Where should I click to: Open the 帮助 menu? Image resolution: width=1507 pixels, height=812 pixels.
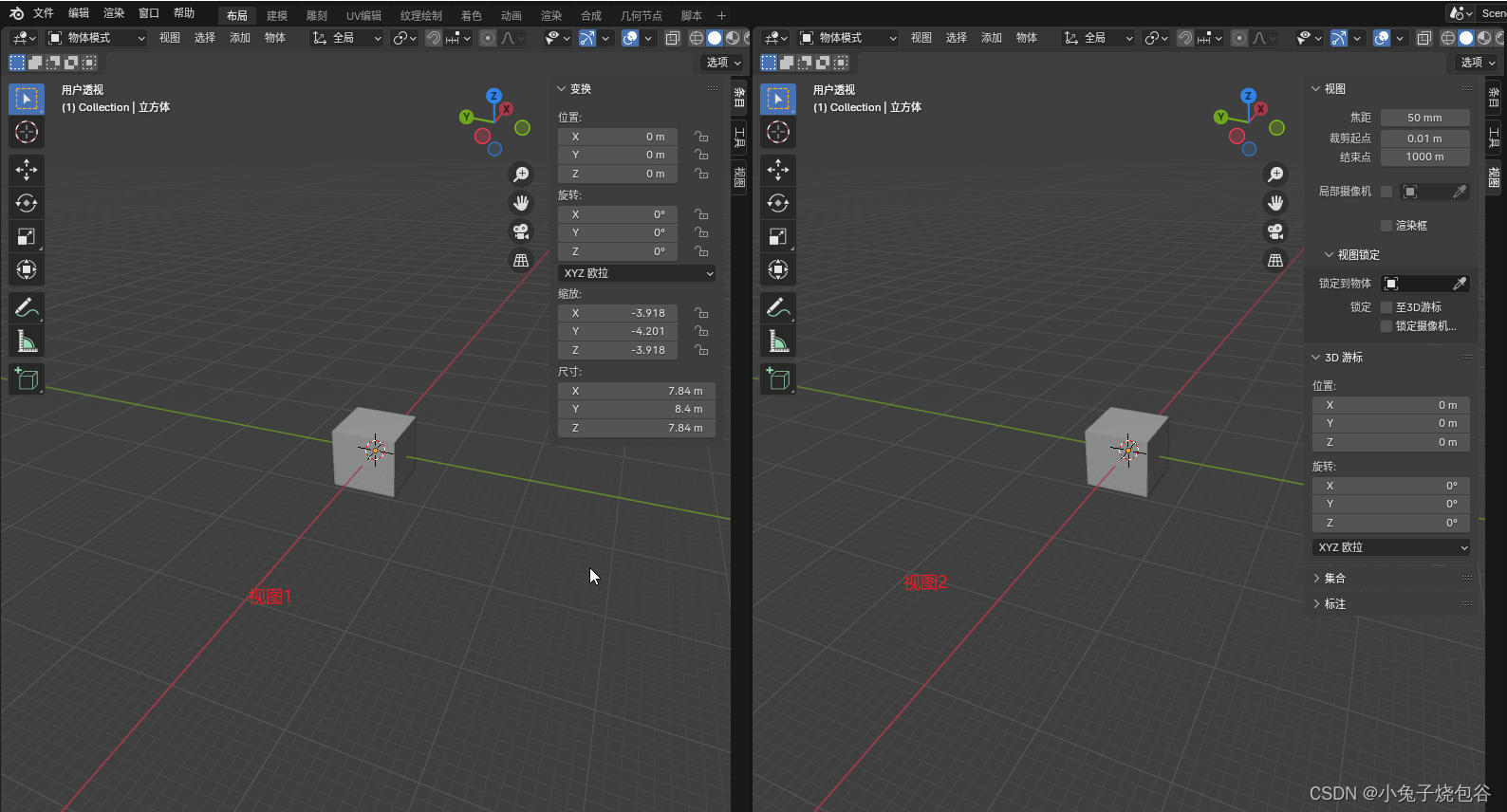click(184, 13)
